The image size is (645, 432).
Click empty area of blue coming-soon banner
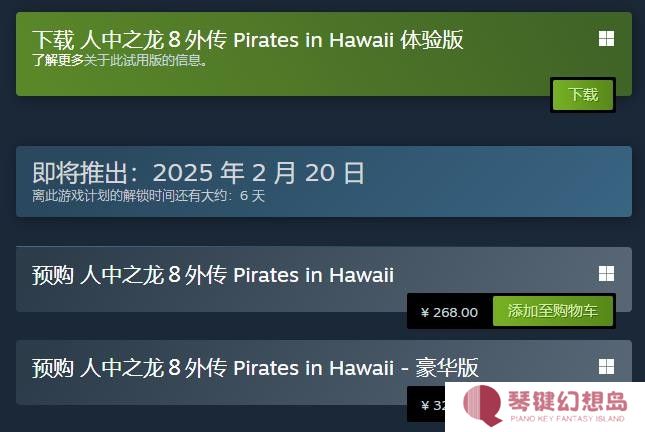pyautogui.click(x=494, y=181)
